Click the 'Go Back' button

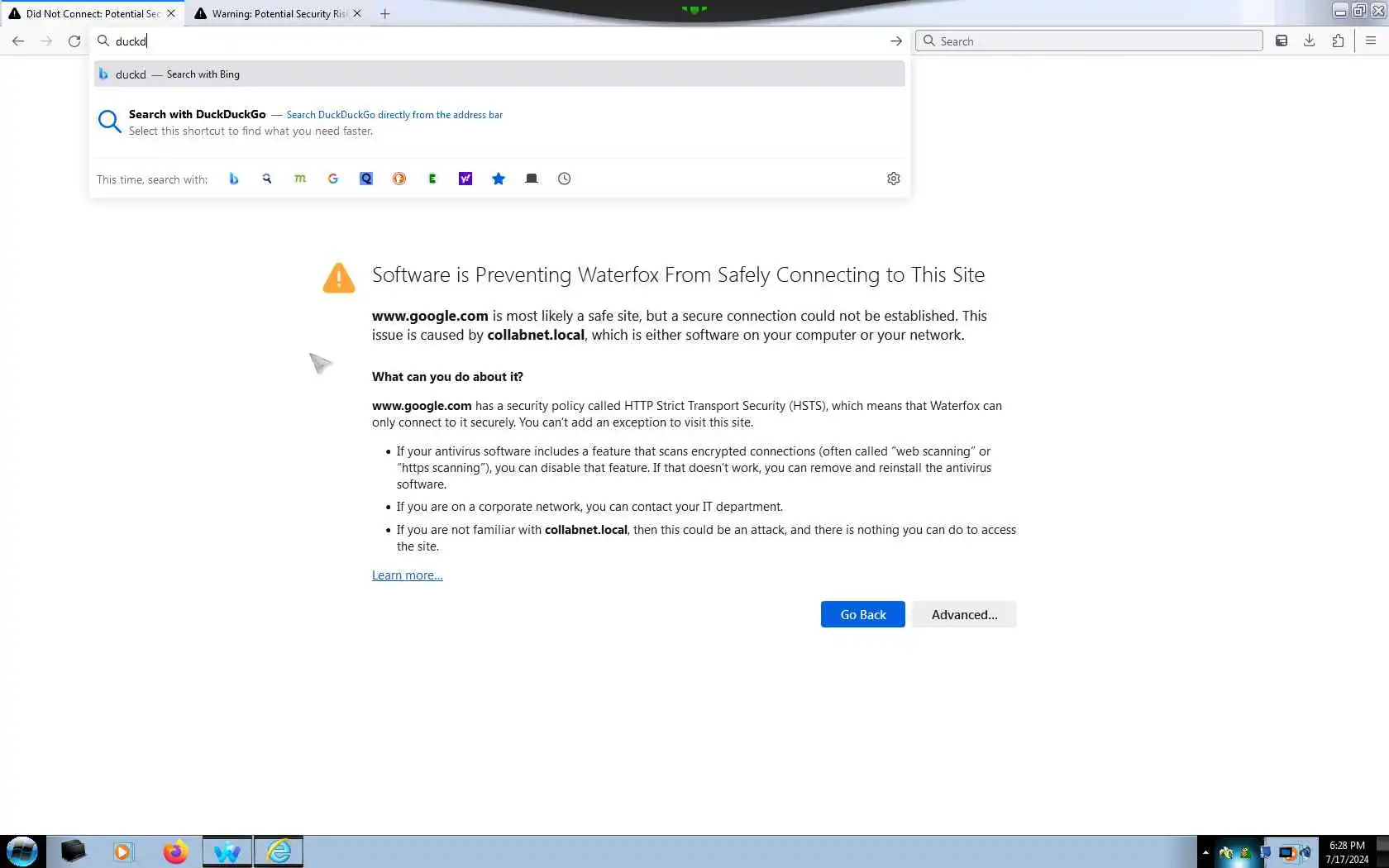tap(862, 614)
